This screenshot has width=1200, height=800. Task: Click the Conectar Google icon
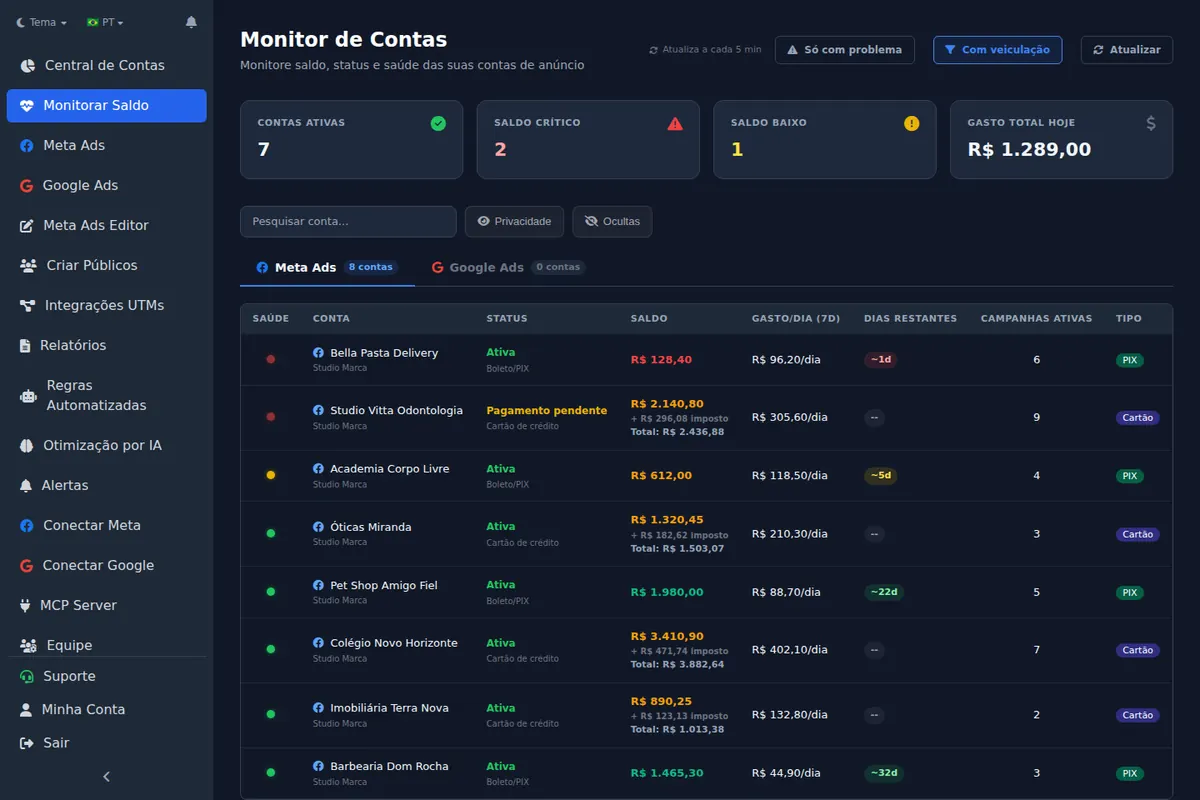pos(27,565)
